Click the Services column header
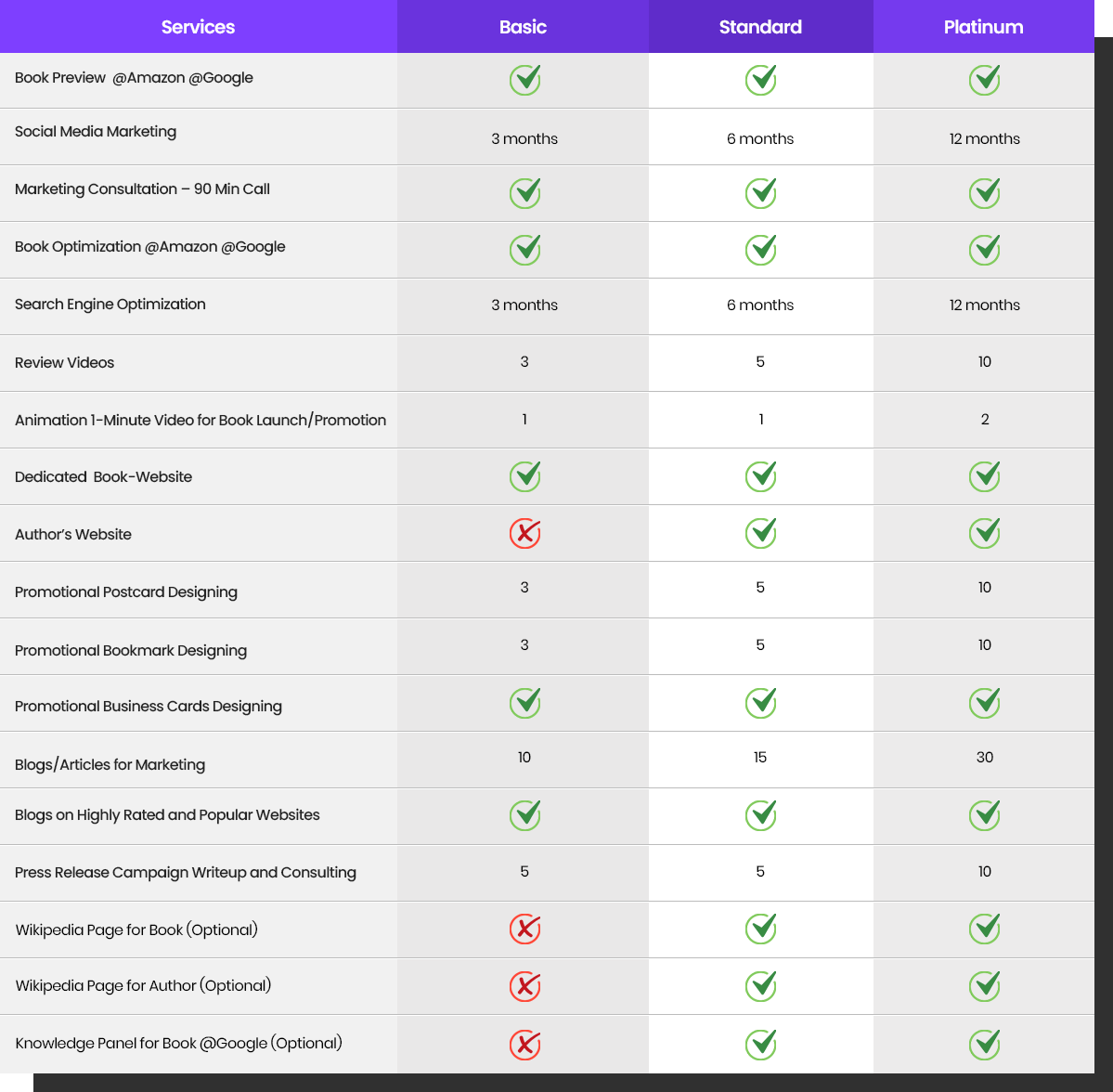Viewport: 1113px width, 1092px height. point(198,27)
